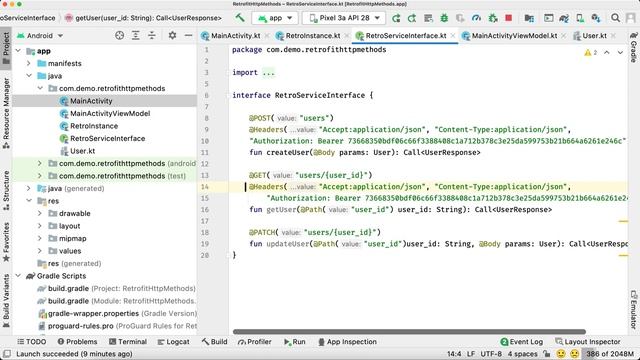Toggle the Build Variants tool window
Viewport: 640px width, 360px height.
pos(6,300)
